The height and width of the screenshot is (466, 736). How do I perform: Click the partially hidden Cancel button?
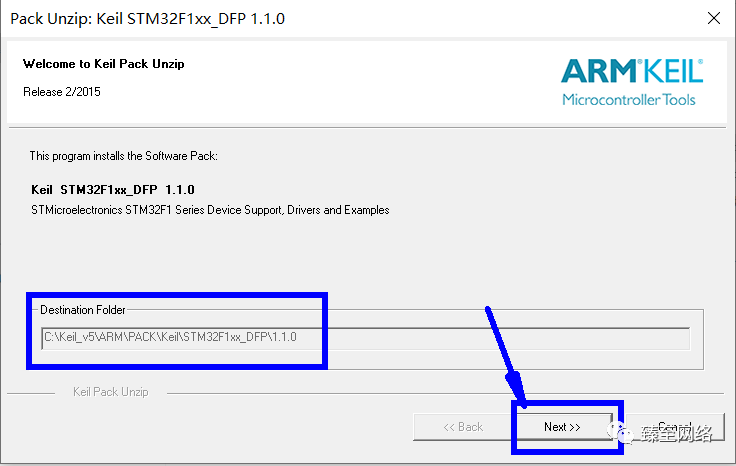click(675, 427)
